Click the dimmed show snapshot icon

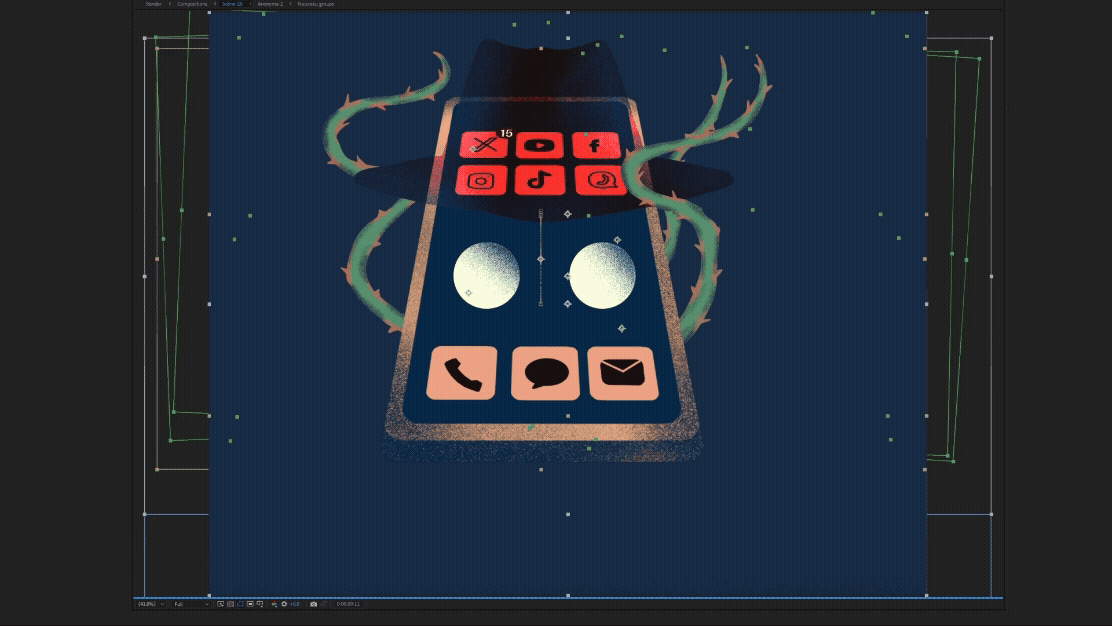pyautogui.click(x=324, y=604)
